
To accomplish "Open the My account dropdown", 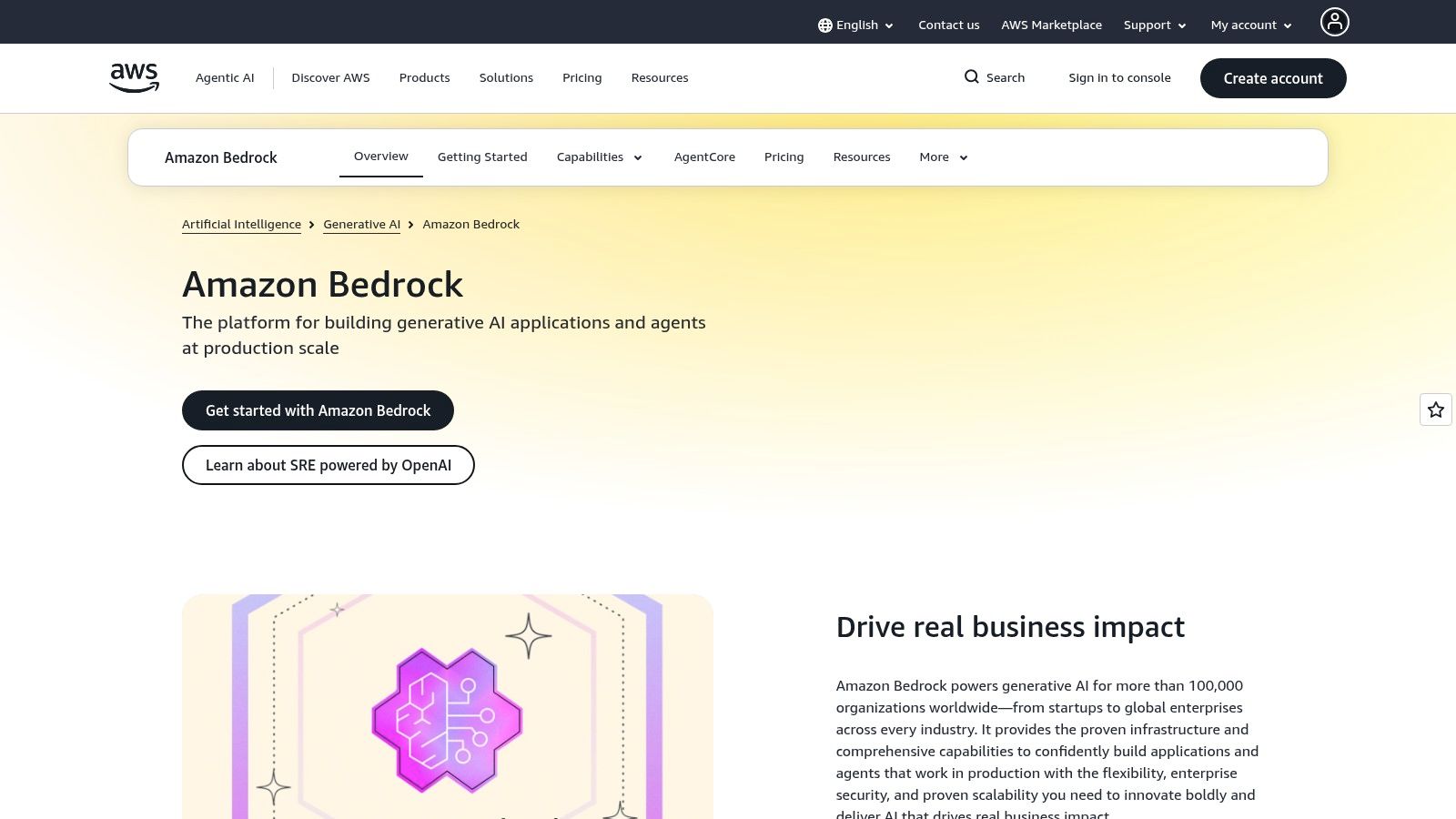I will click(1251, 25).
